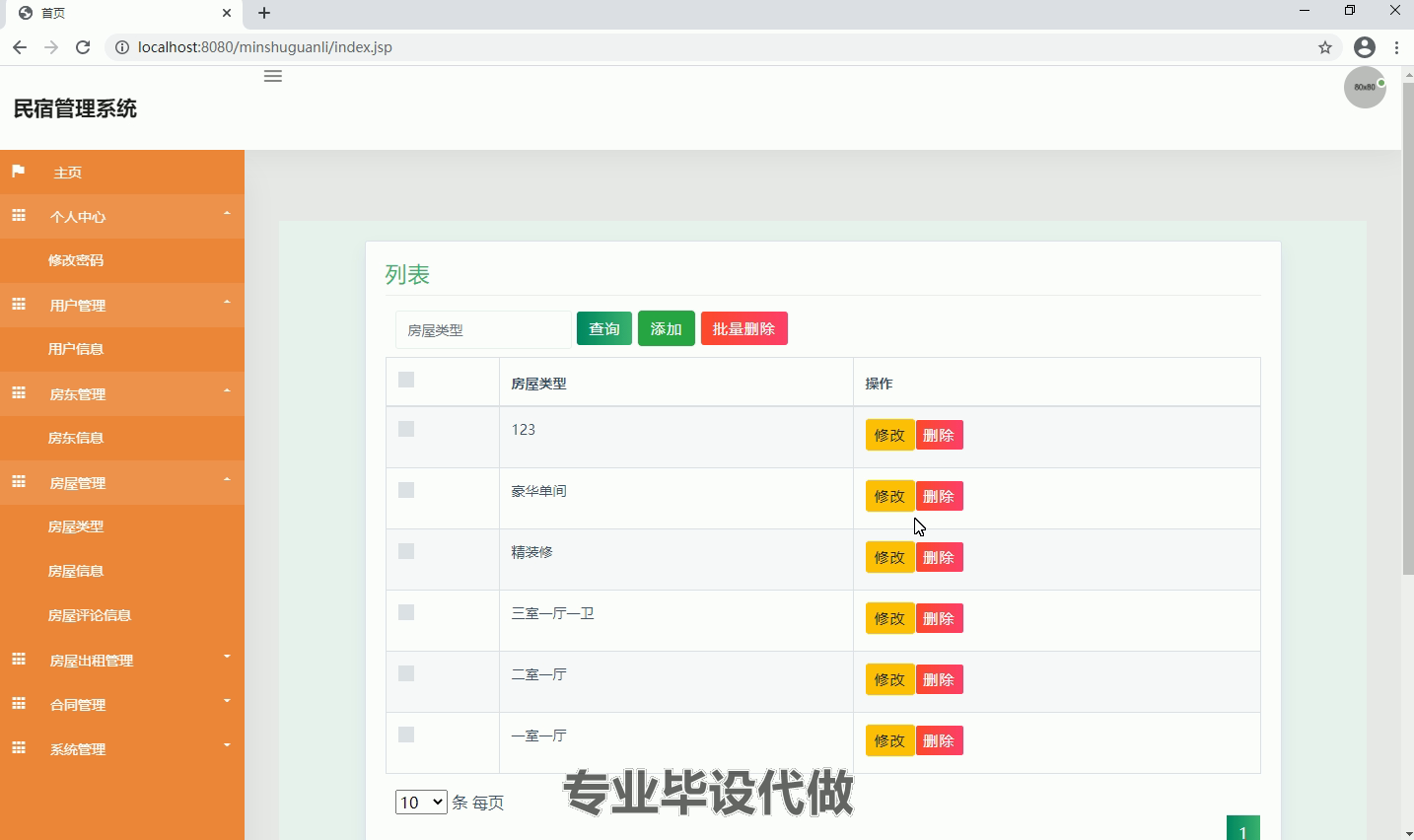Expand the 系统管理 menu section
The image size is (1414, 840).
[122, 748]
